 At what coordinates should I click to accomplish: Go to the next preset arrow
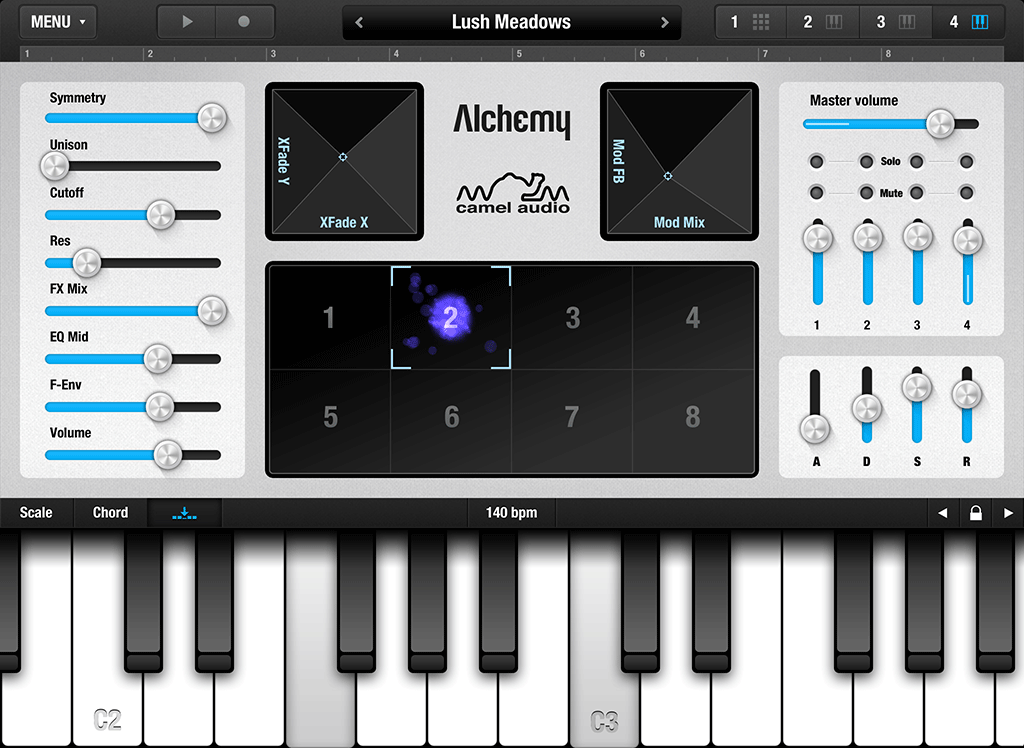point(664,23)
